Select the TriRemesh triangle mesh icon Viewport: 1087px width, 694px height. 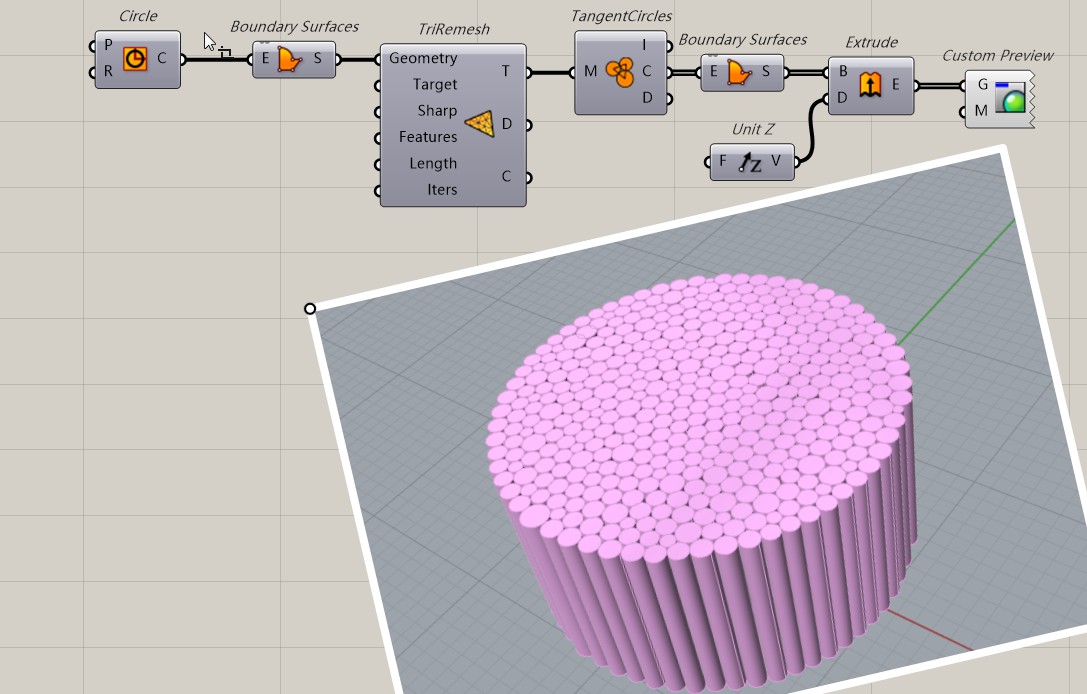[480, 123]
